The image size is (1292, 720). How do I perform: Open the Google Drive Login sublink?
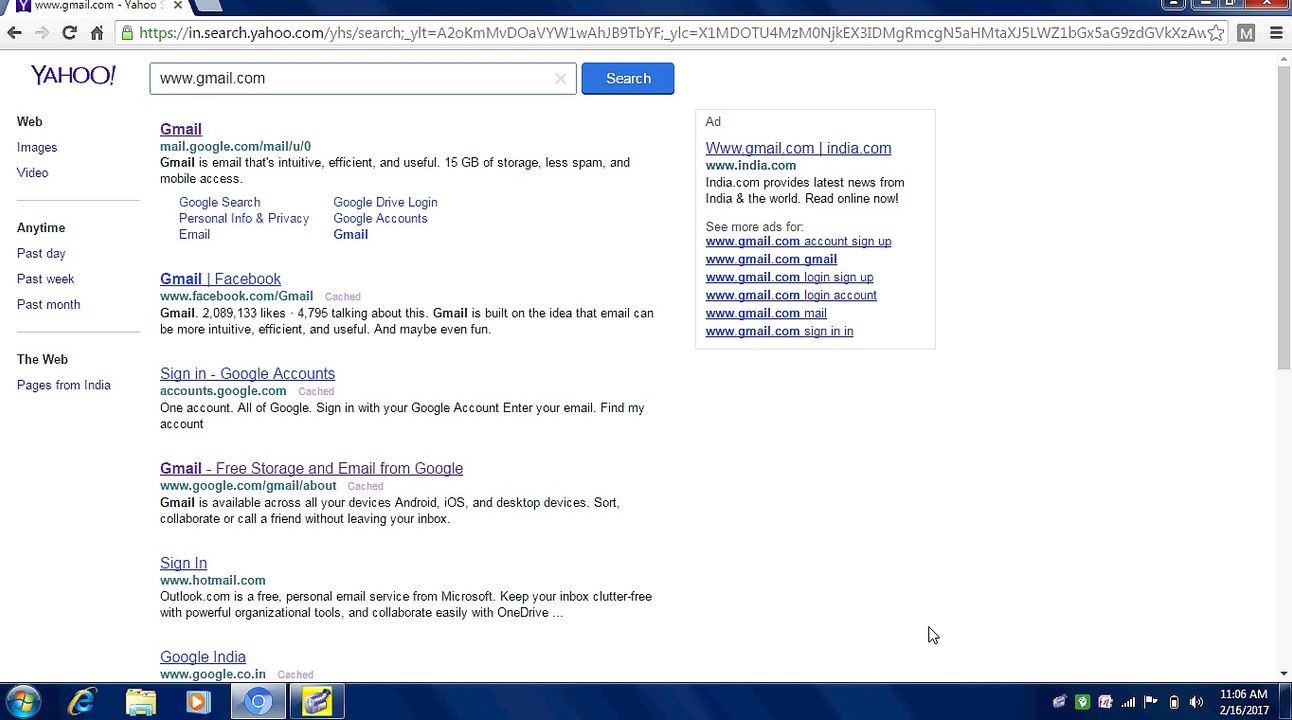(x=385, y=202)
